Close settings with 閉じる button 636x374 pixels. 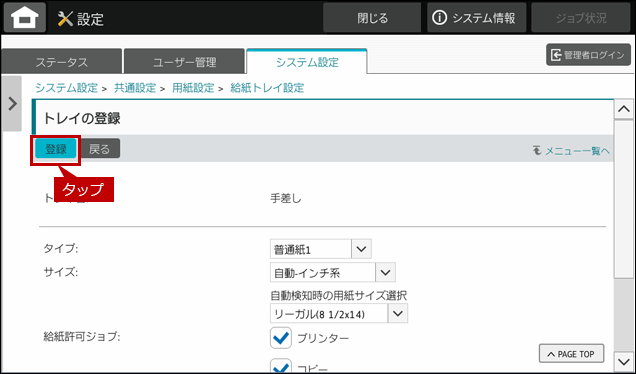click(x=372, y=17)
